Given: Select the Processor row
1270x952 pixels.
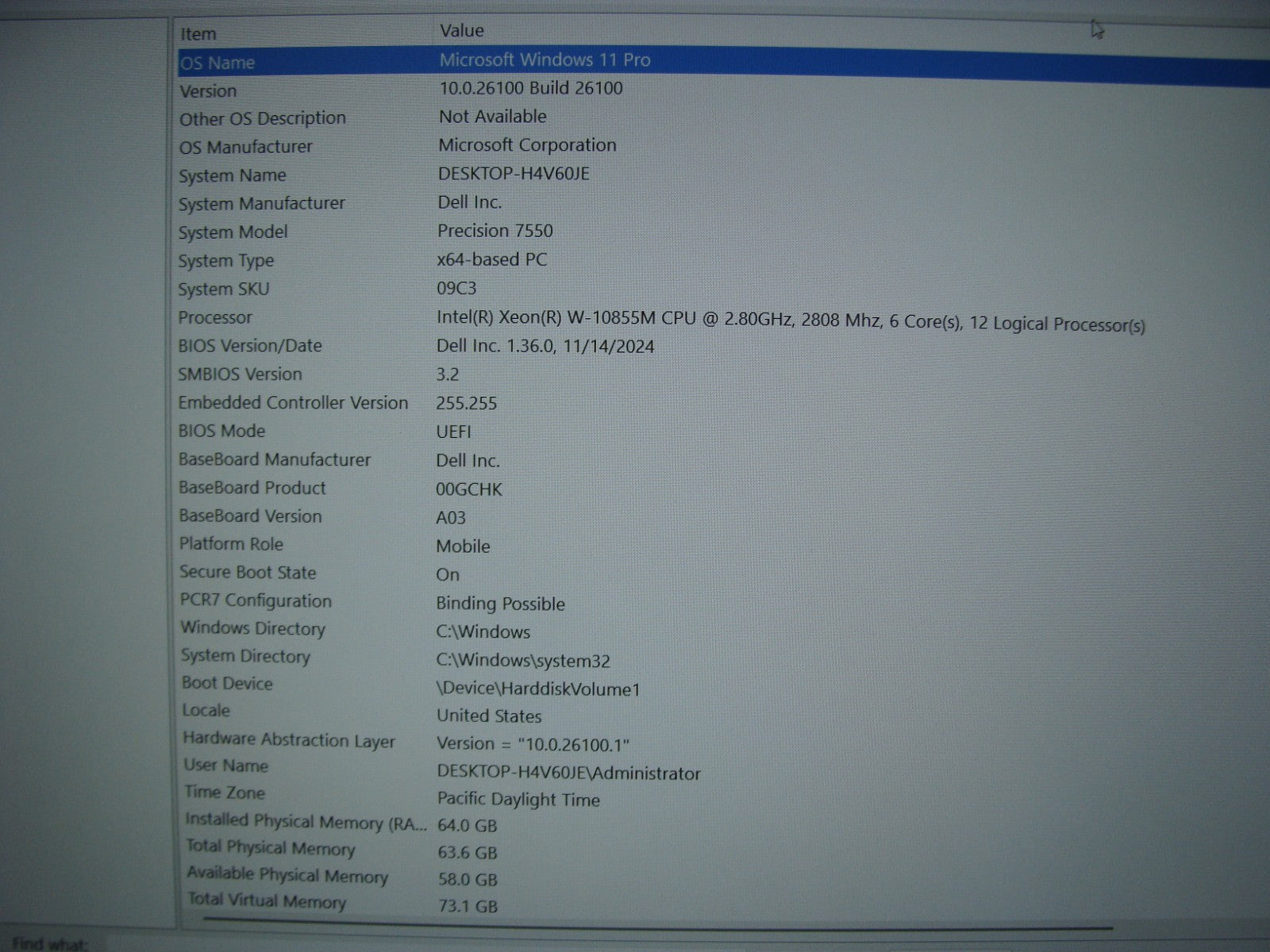Looking at the screenshot, I should tap(214, 317).
